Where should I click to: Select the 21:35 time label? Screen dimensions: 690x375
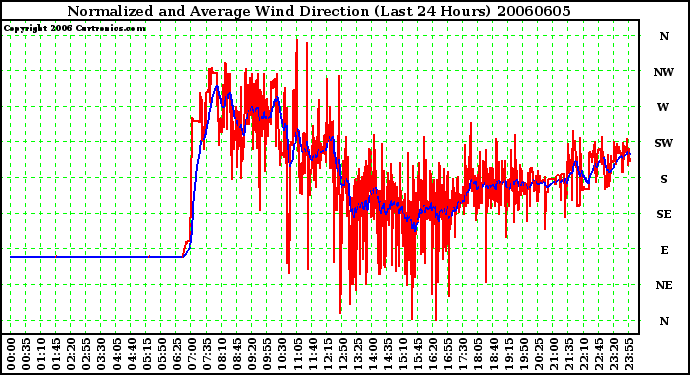tap(569, 354)
